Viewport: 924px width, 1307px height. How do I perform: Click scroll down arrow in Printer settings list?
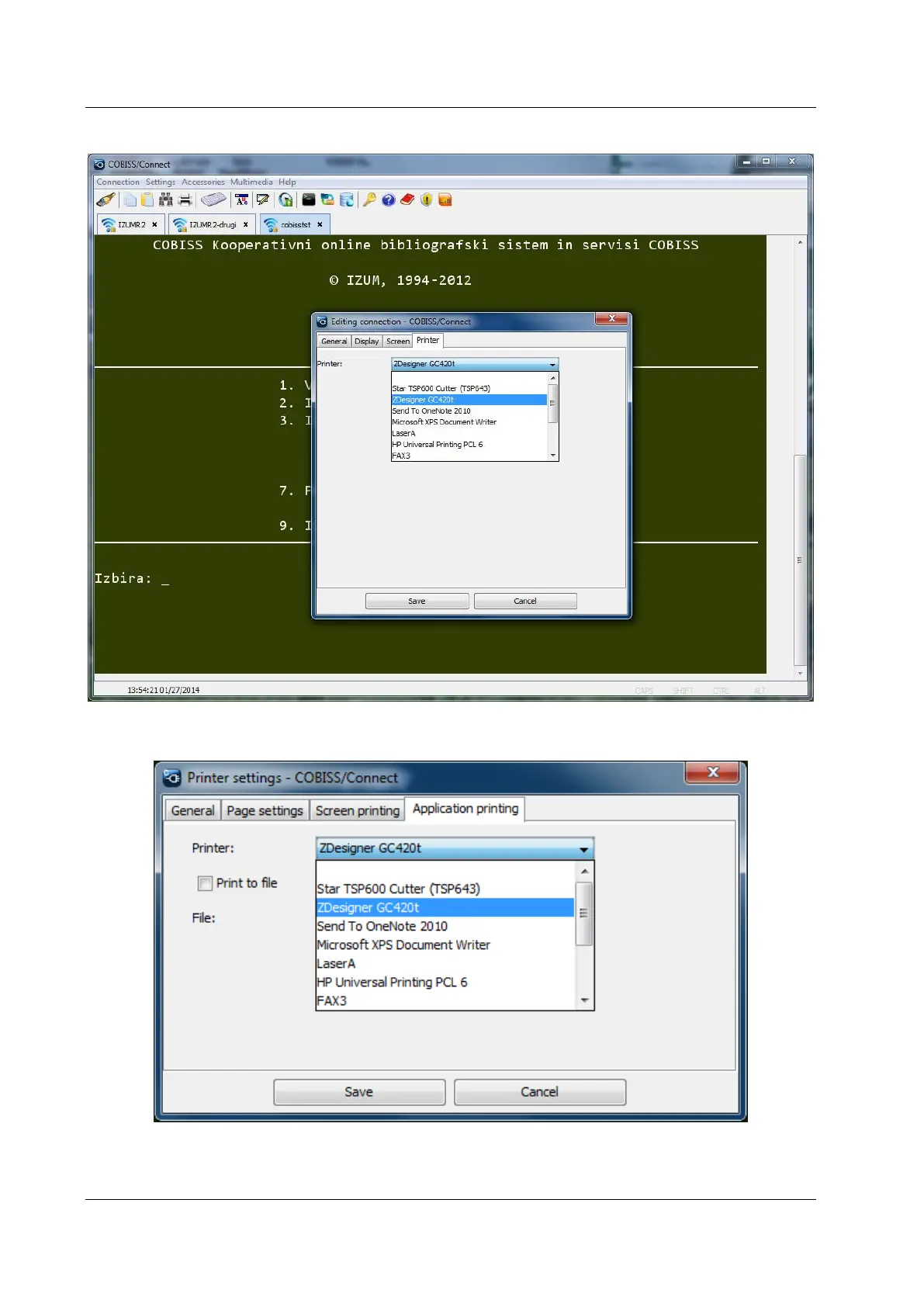[585, 1000]
